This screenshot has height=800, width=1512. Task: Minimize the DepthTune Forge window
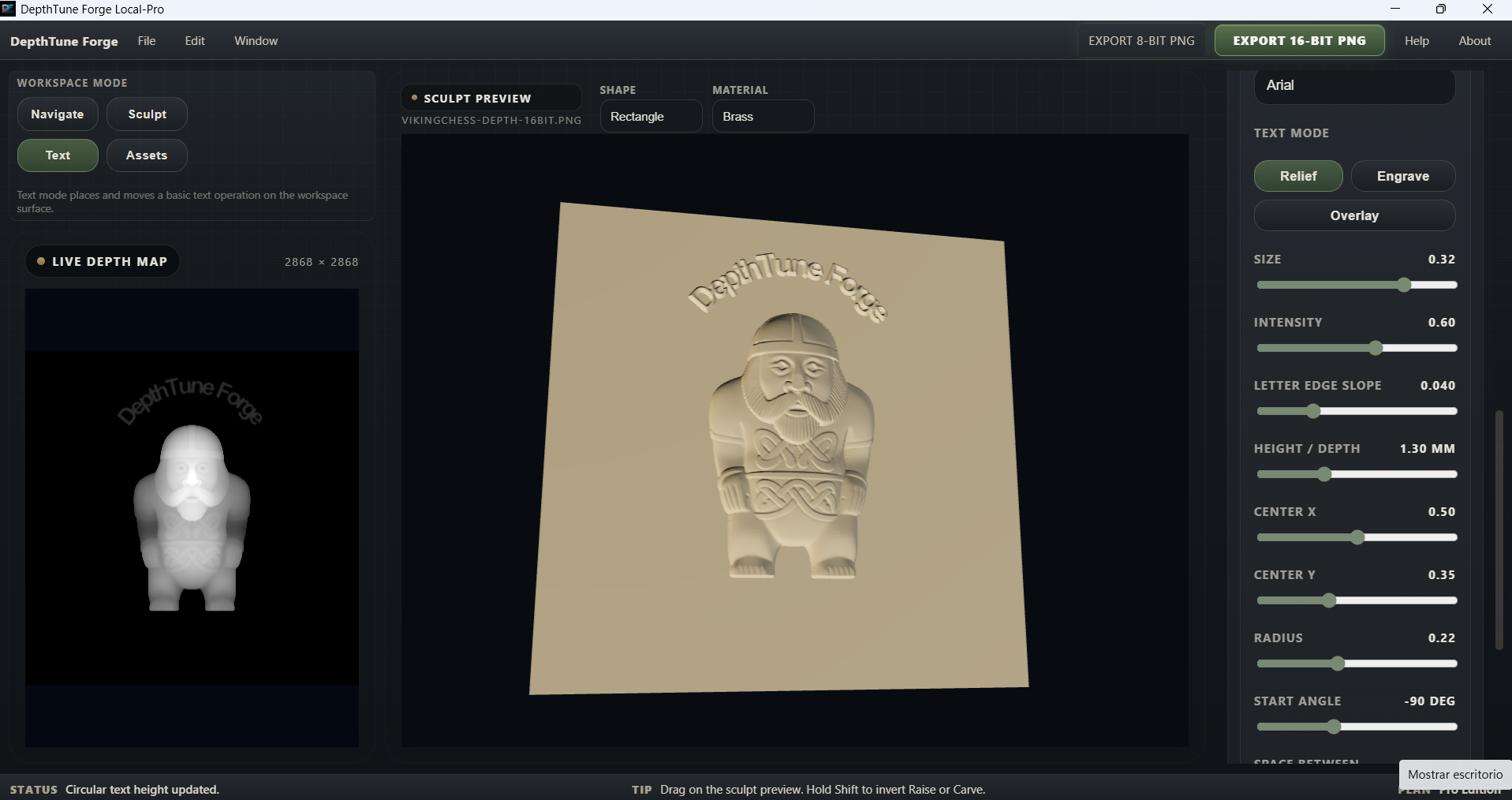1395,9
